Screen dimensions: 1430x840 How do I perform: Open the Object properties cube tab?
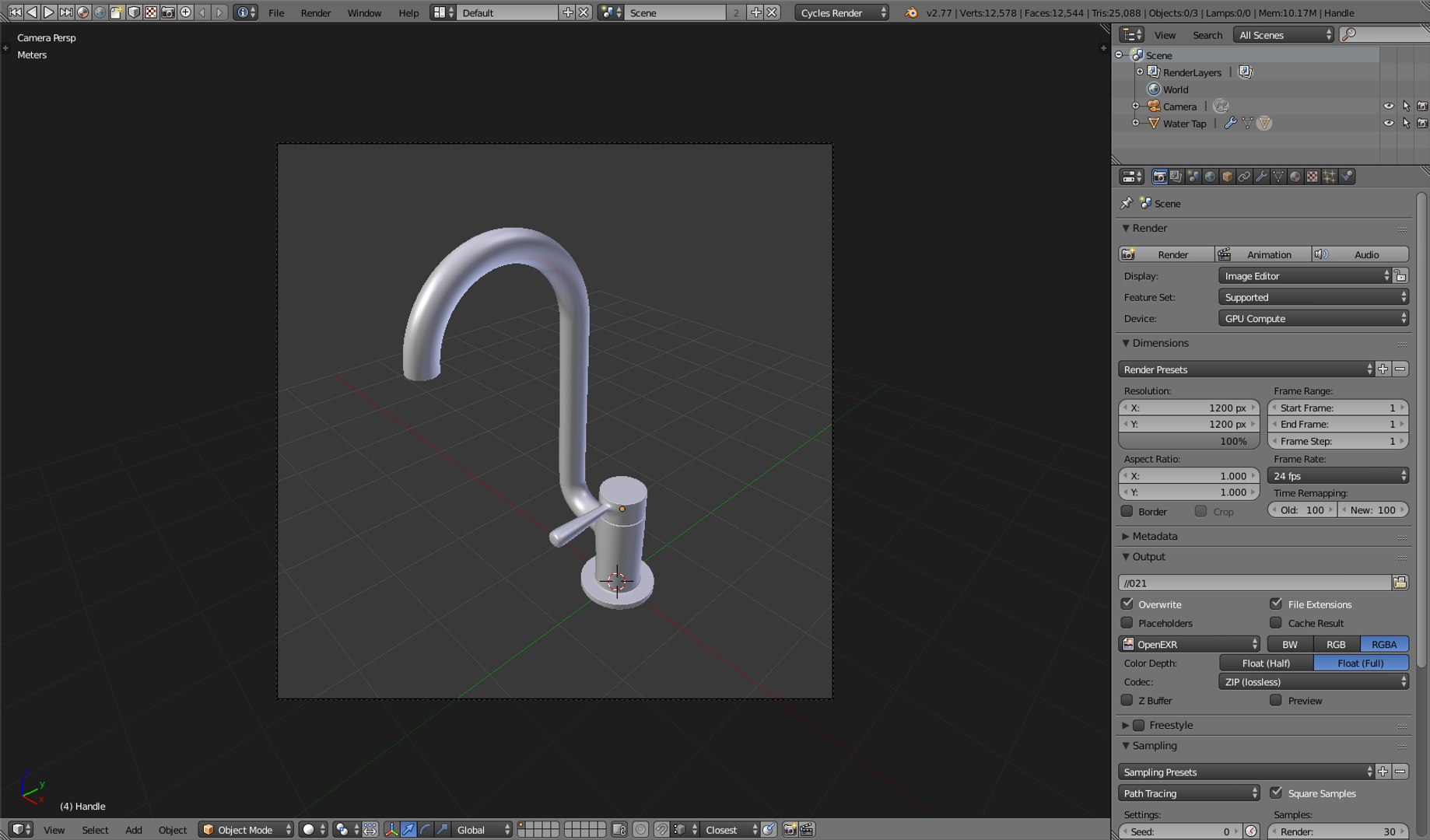pos(1227,177)
